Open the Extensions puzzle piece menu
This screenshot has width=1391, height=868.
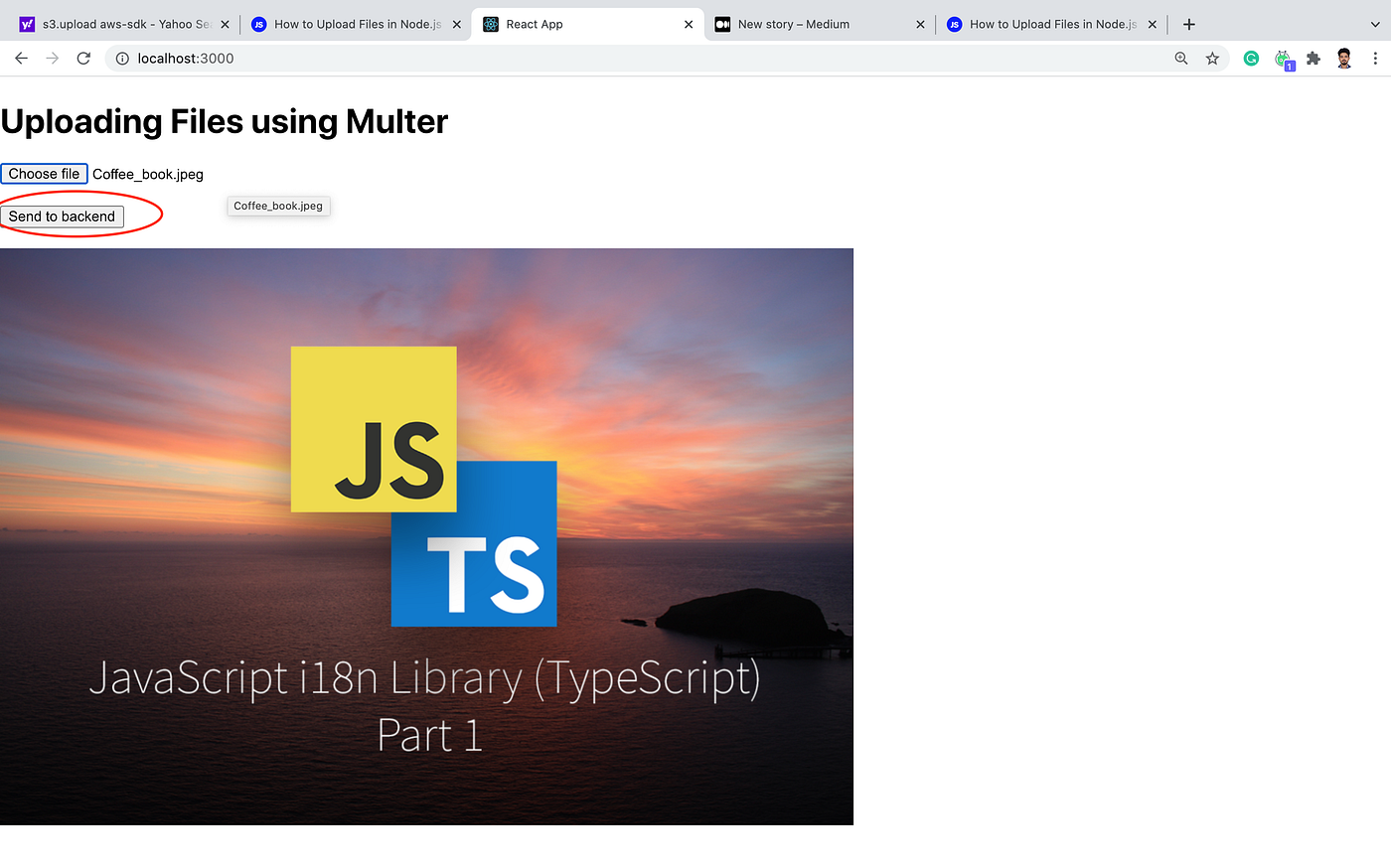coord(1314,59)
